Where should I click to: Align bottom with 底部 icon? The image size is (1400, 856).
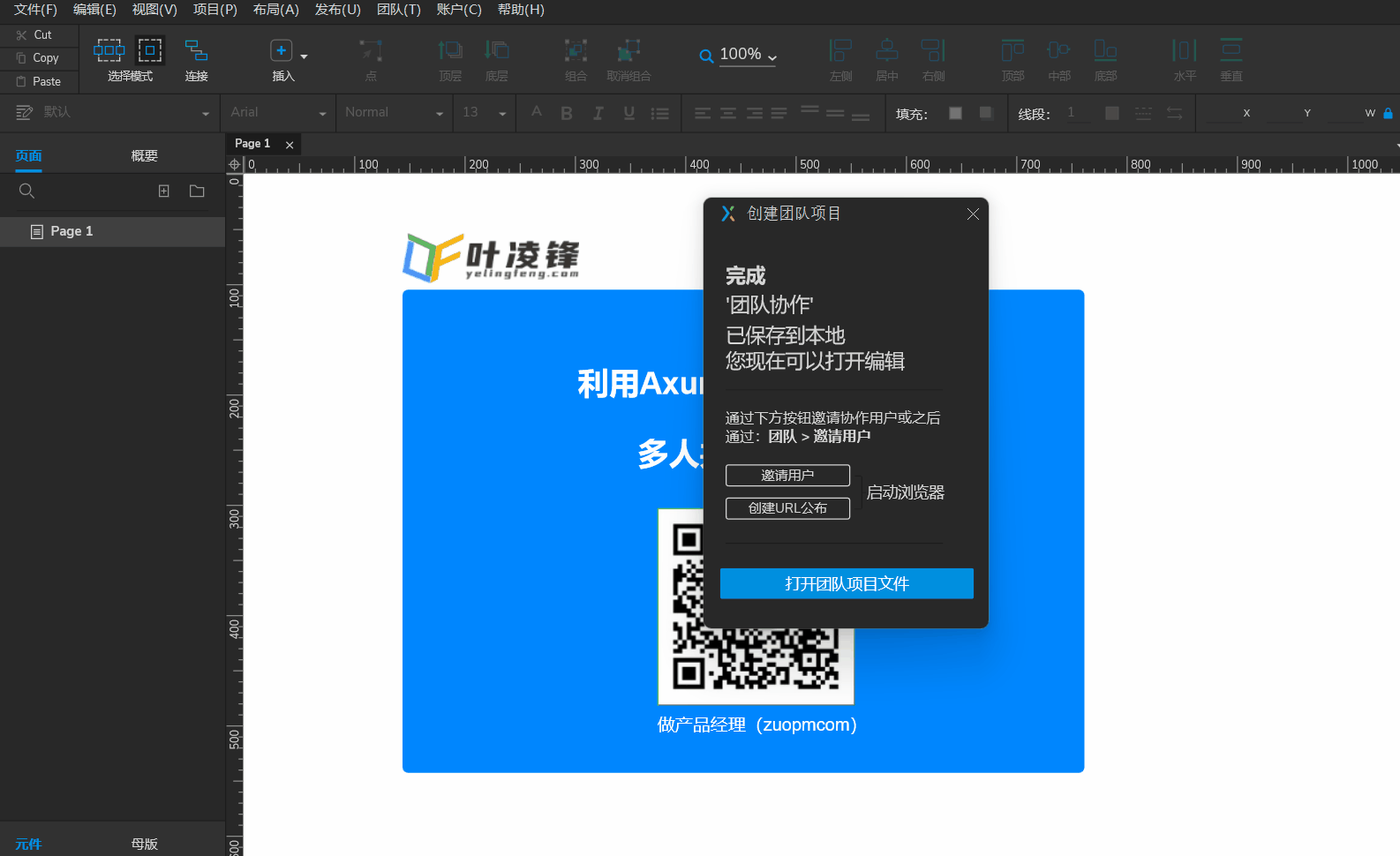(x=1105, y=50)
